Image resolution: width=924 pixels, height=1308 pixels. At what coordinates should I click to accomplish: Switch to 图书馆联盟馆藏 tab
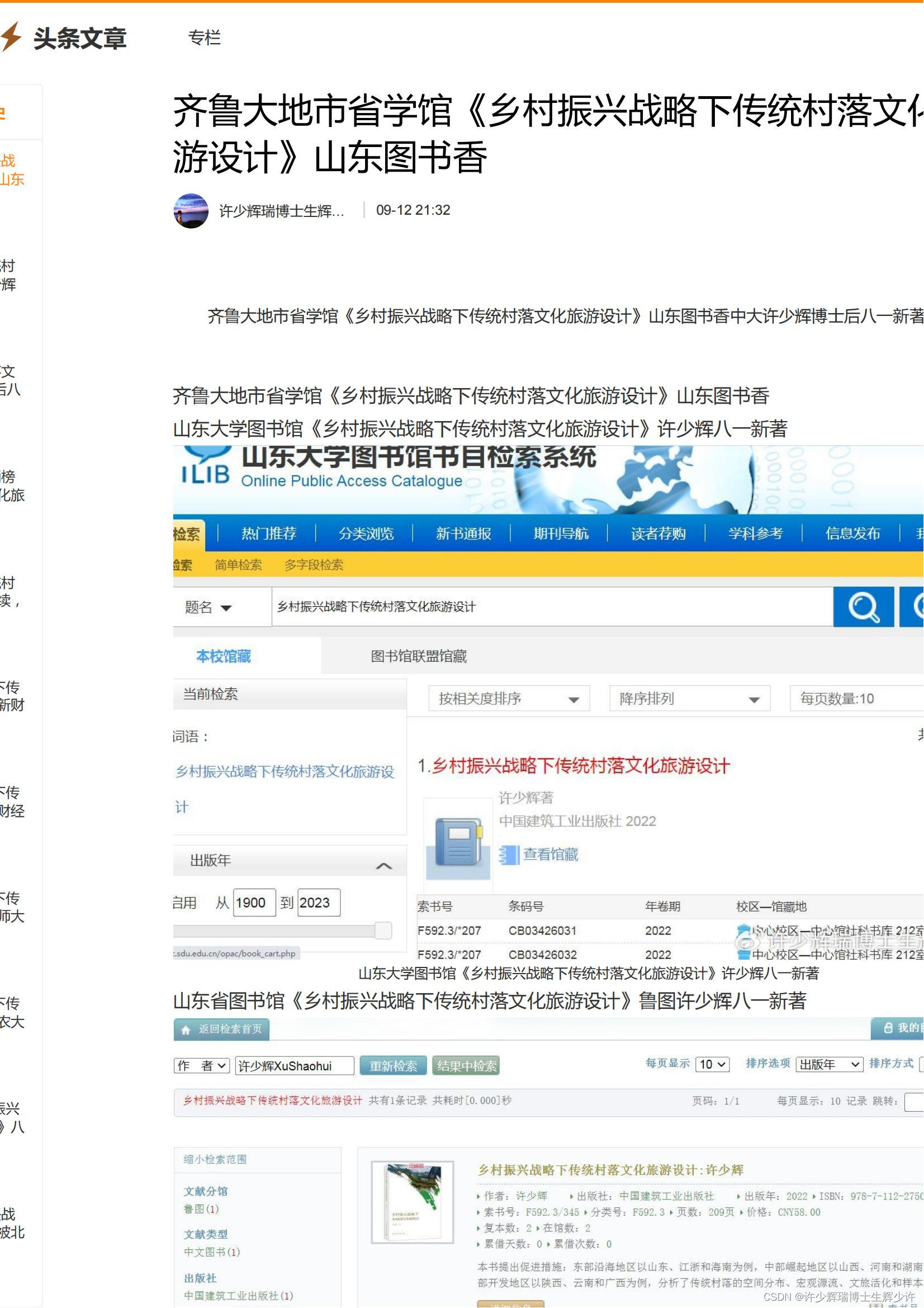pyautogui.click(x=419, y=657)
